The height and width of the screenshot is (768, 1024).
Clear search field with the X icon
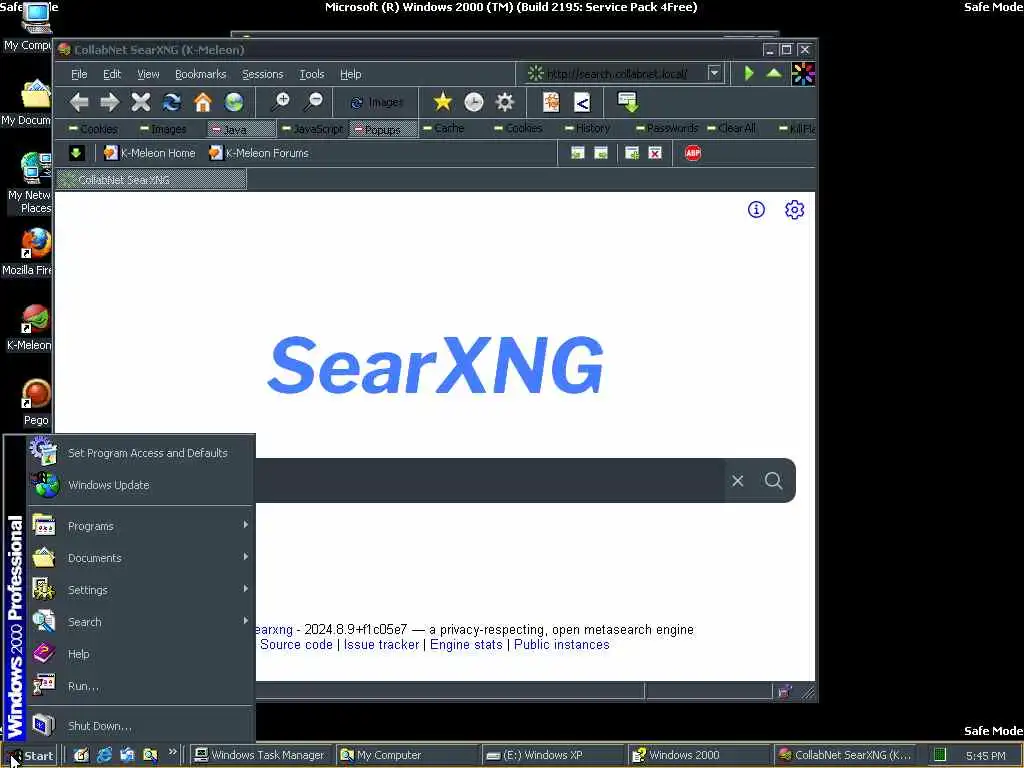[738, 481]
